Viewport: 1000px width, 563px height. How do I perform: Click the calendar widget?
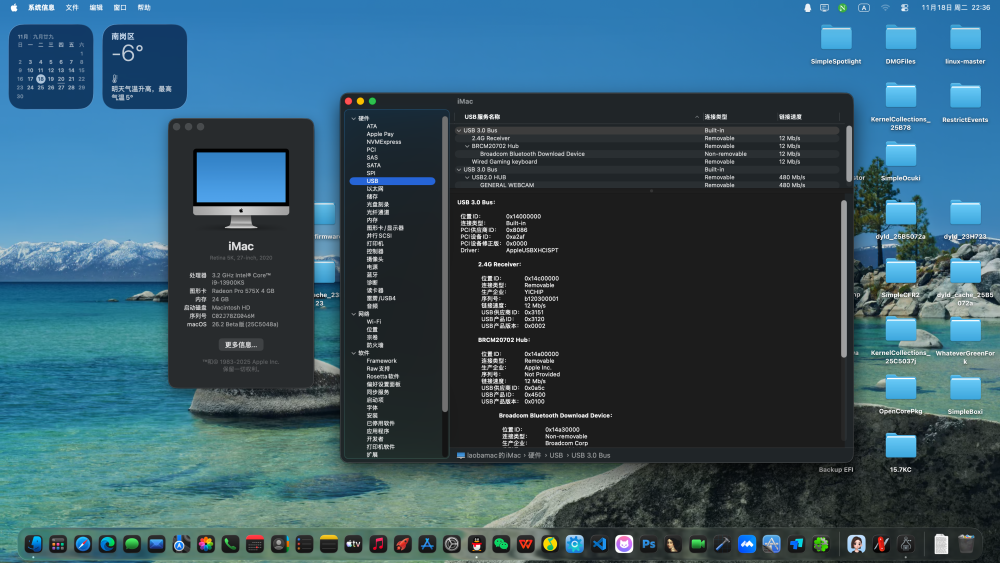click(x=50, y=66)
